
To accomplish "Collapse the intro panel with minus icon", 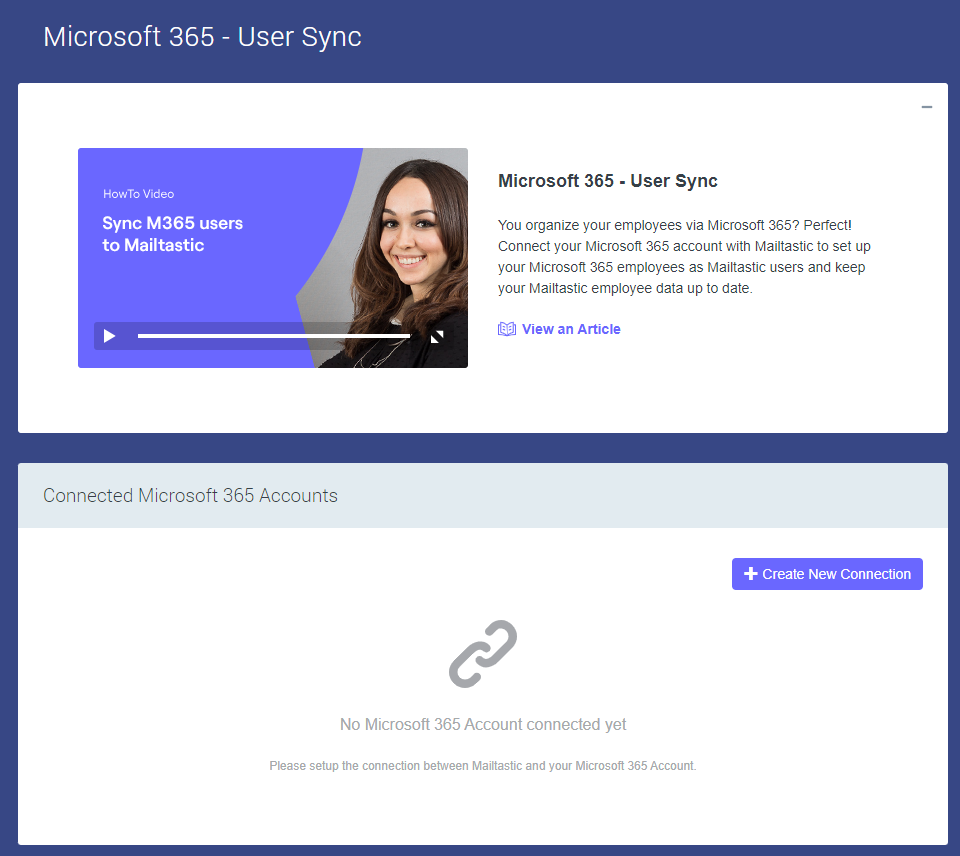I will 927,107.
